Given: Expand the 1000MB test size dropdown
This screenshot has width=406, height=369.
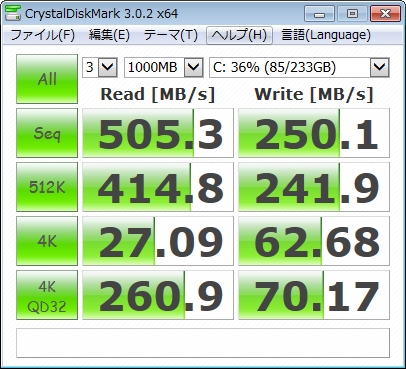Looking at the screenshot, I should coord(194,68).
